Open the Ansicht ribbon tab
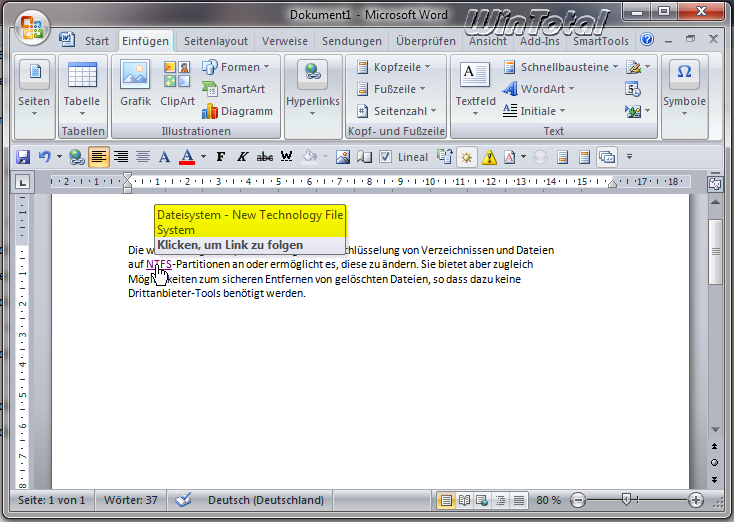 pos(488,41)
